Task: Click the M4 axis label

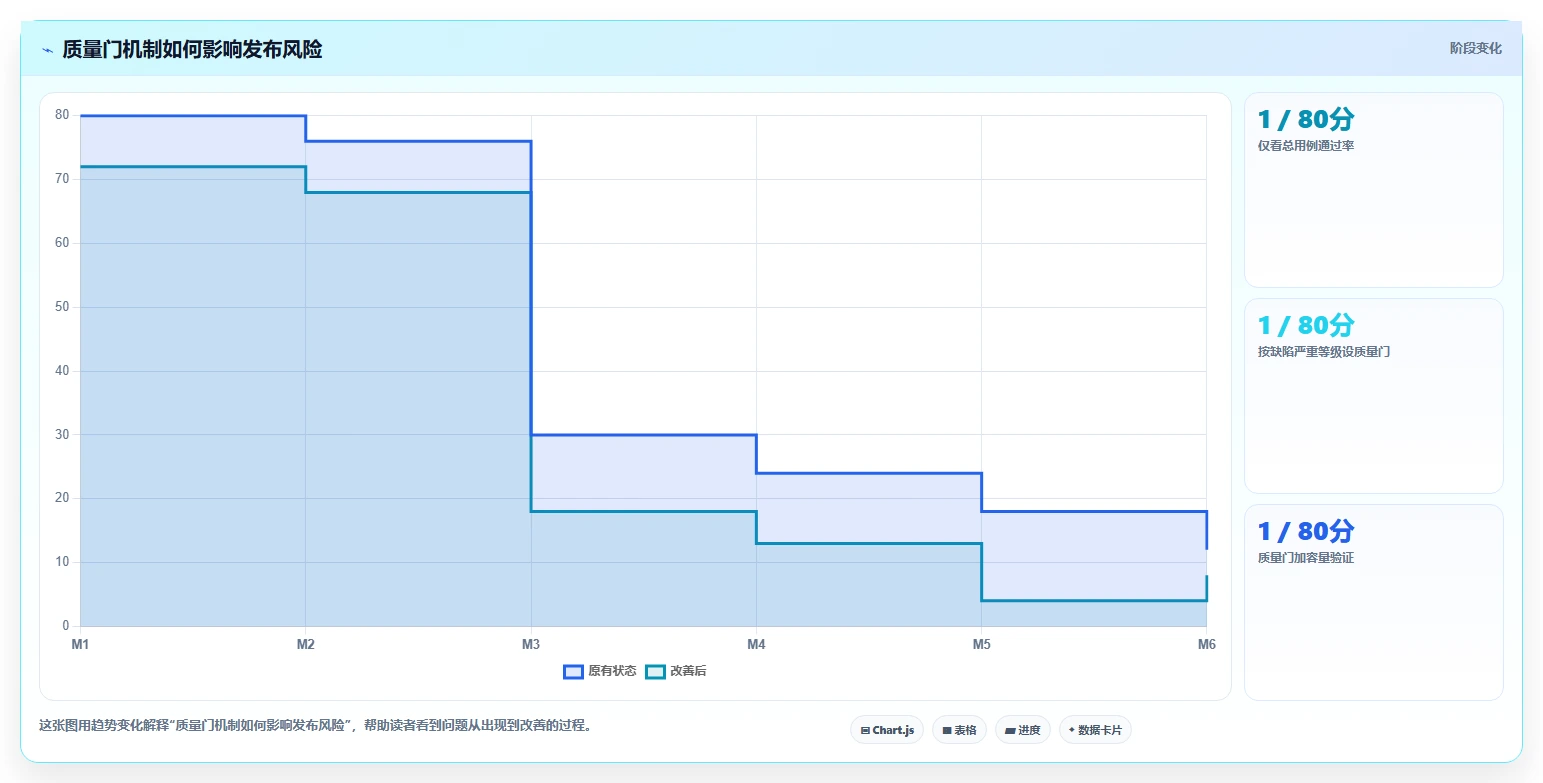Action: click(x=756, y=644)
